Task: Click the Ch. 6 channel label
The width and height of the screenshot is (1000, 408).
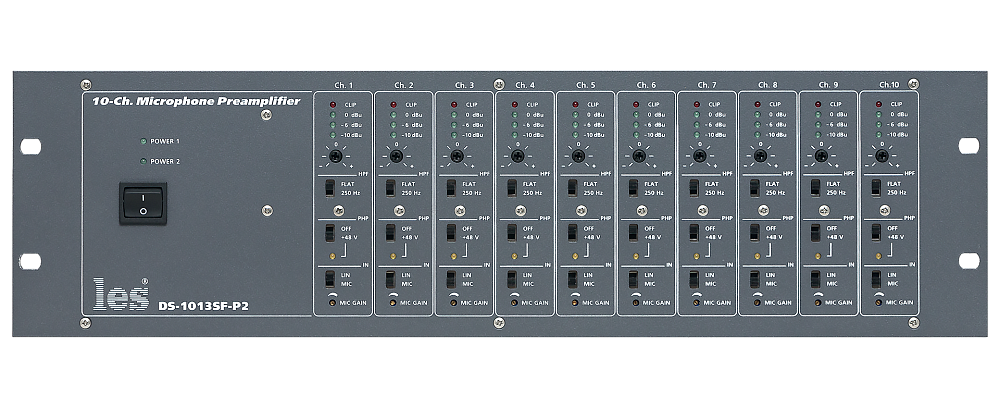Action: [x=646, y=85]
